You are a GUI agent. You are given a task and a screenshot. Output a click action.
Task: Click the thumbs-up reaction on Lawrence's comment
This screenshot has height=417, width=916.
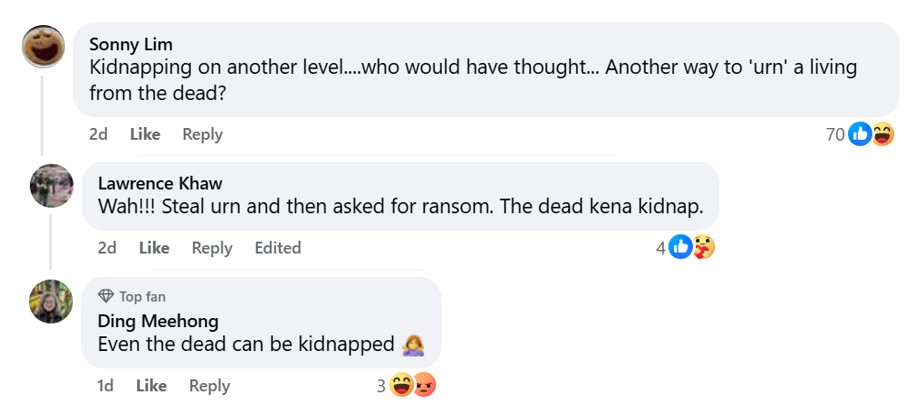[680, 247]
